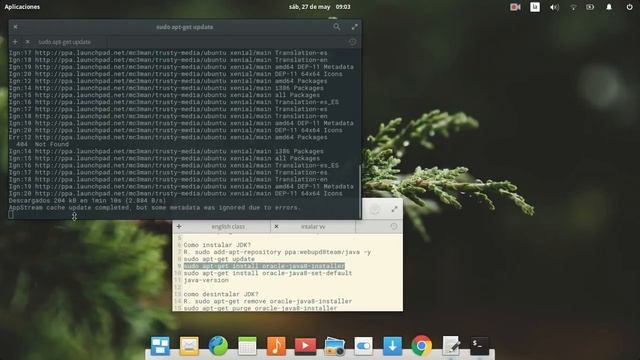Select the 'intalar vv' editor tab
The image size is (640, 360).
313,226
